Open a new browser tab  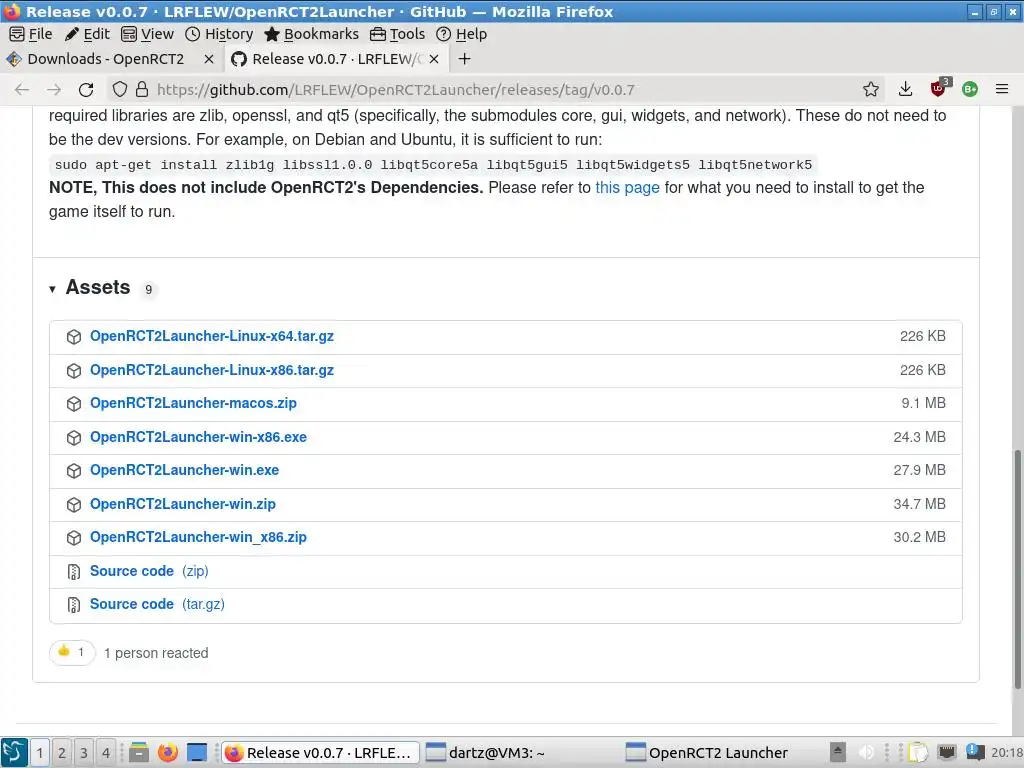click(x=464, y=59)
